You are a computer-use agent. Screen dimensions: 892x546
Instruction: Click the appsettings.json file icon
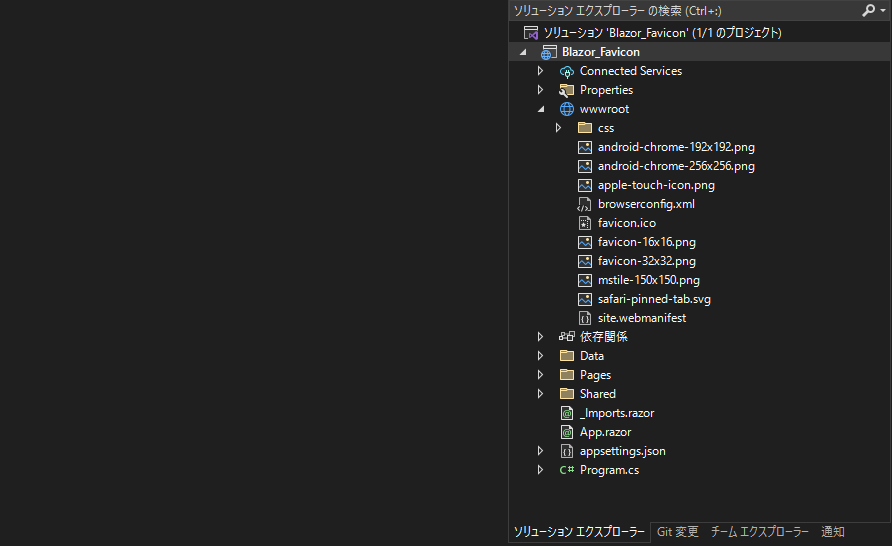[567, 451]
